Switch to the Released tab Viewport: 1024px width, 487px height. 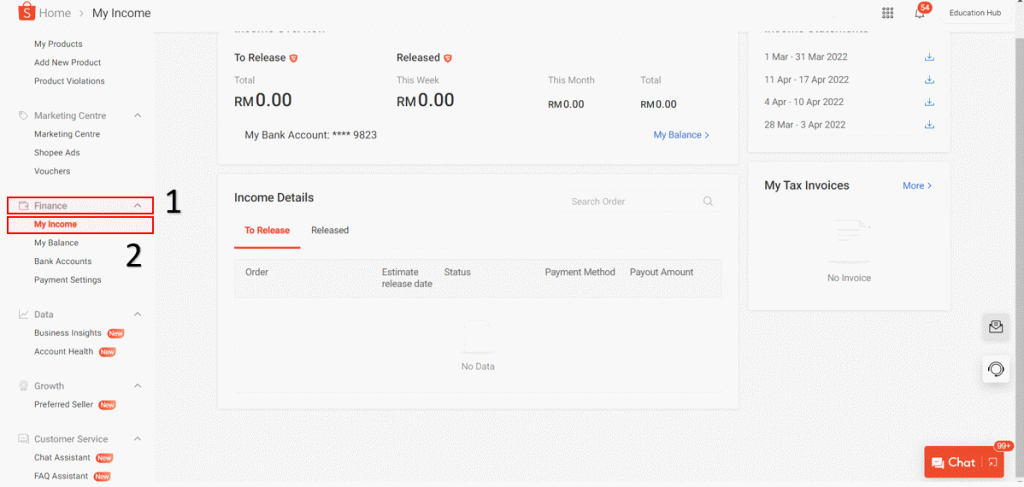coord(330,230)
